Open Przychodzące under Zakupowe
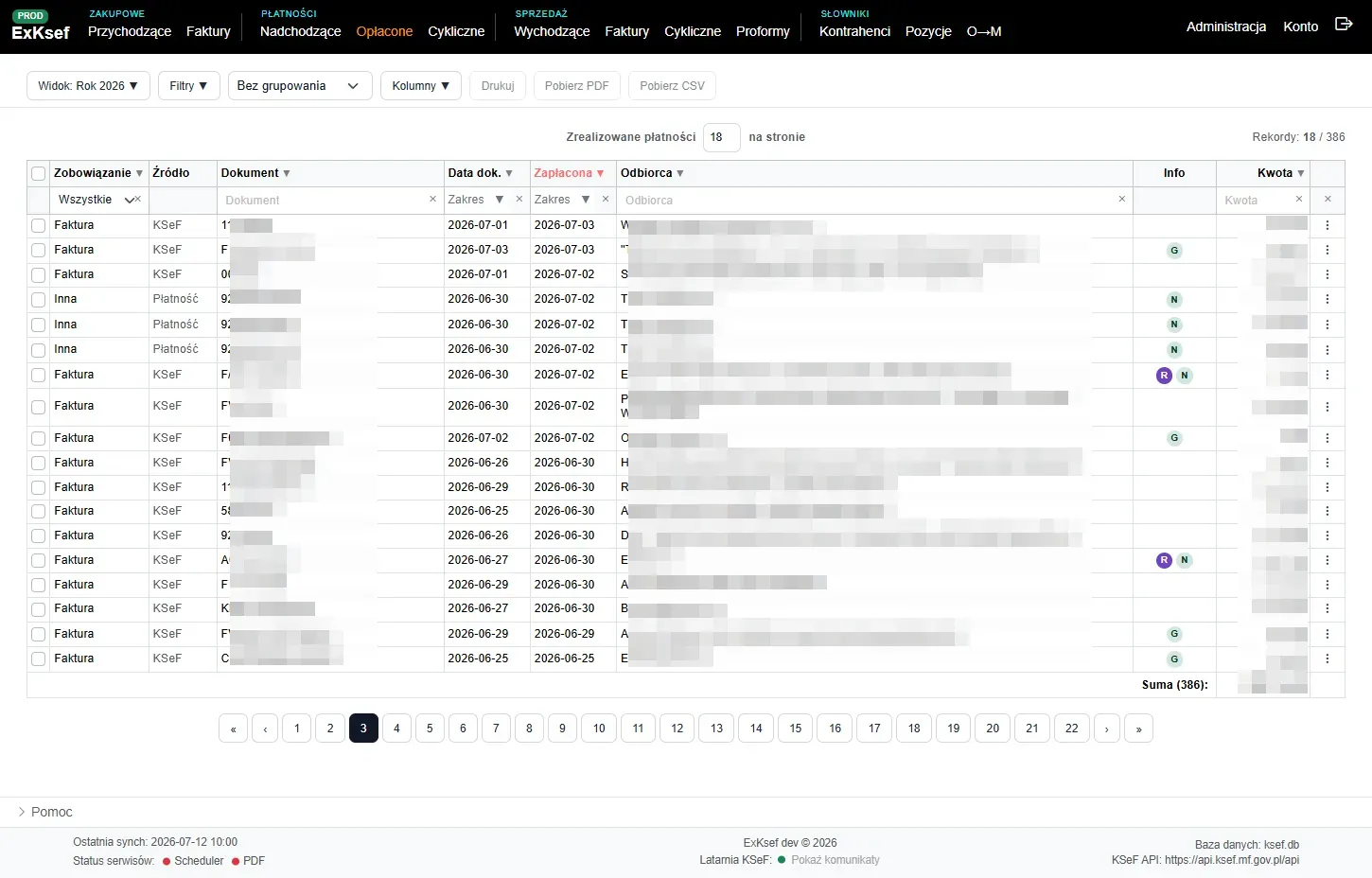This screenshot has width=1372, height=878. coord(130,31)
